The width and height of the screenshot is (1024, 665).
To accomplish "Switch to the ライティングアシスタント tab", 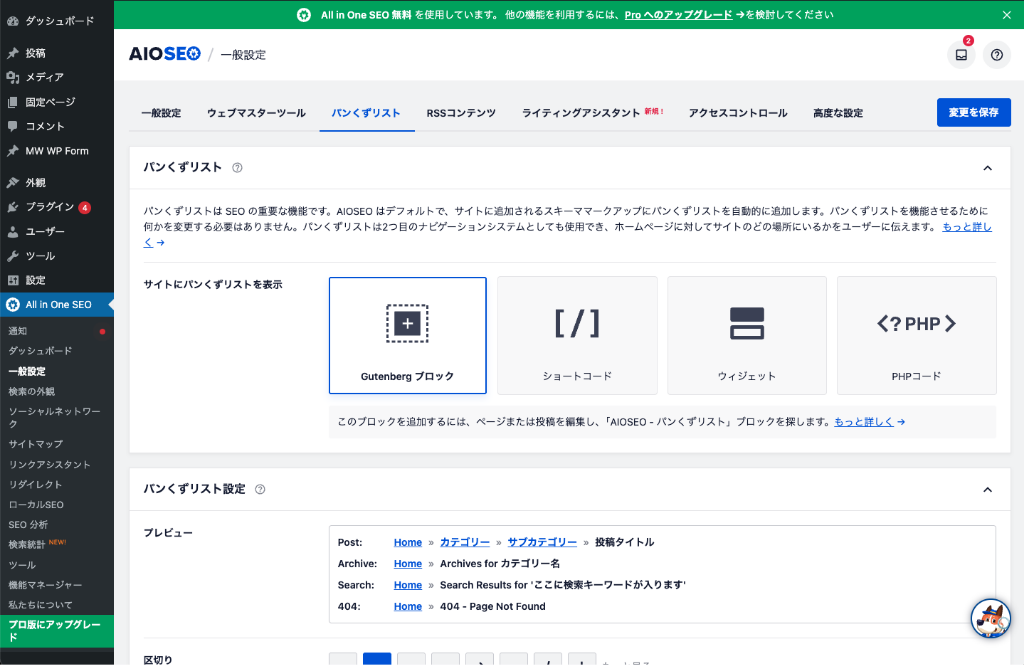I will coord(581,113).
